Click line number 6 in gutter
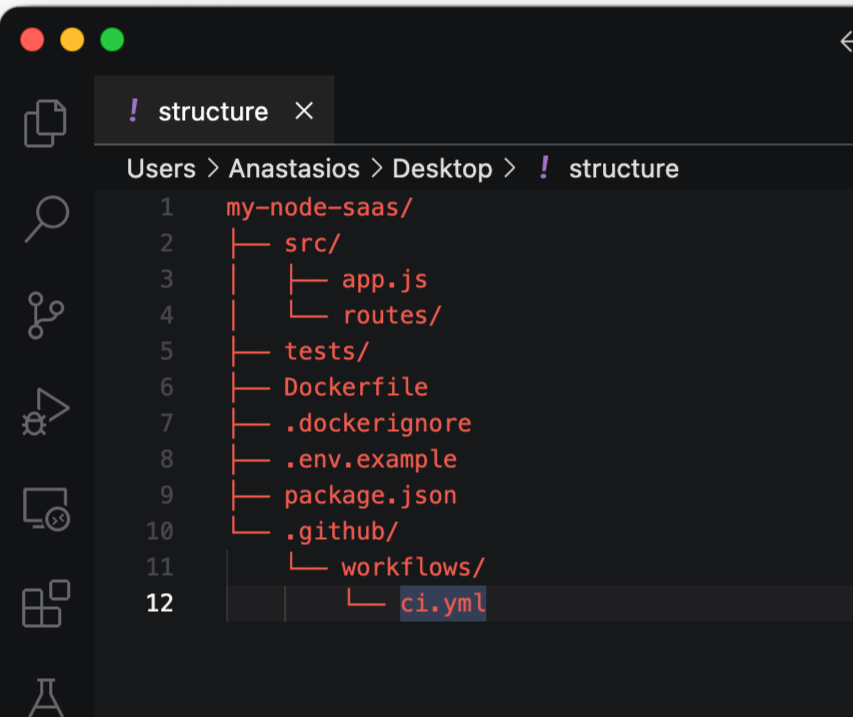Image resolution: width=853 pixels, height=717 pixels. pyautogui.click(x=165, y=387)
